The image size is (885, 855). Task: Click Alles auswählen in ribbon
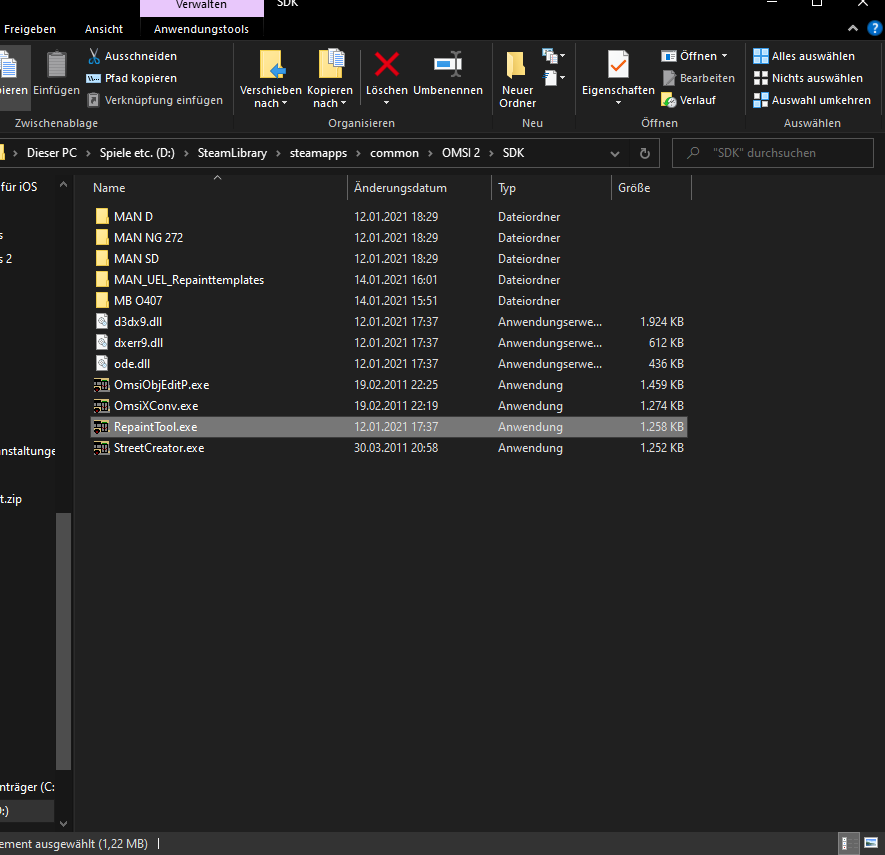click(804, 56)
